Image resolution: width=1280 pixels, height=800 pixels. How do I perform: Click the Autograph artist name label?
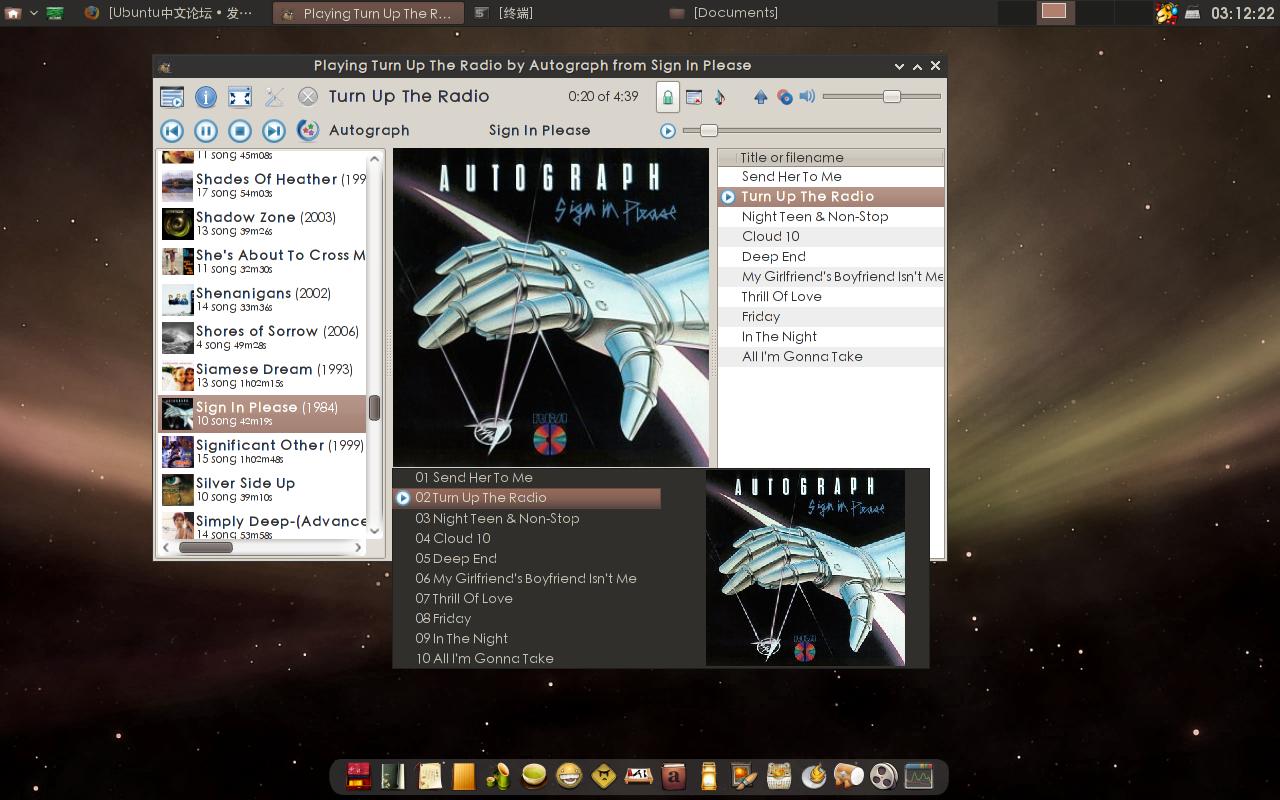pos(369,130)
